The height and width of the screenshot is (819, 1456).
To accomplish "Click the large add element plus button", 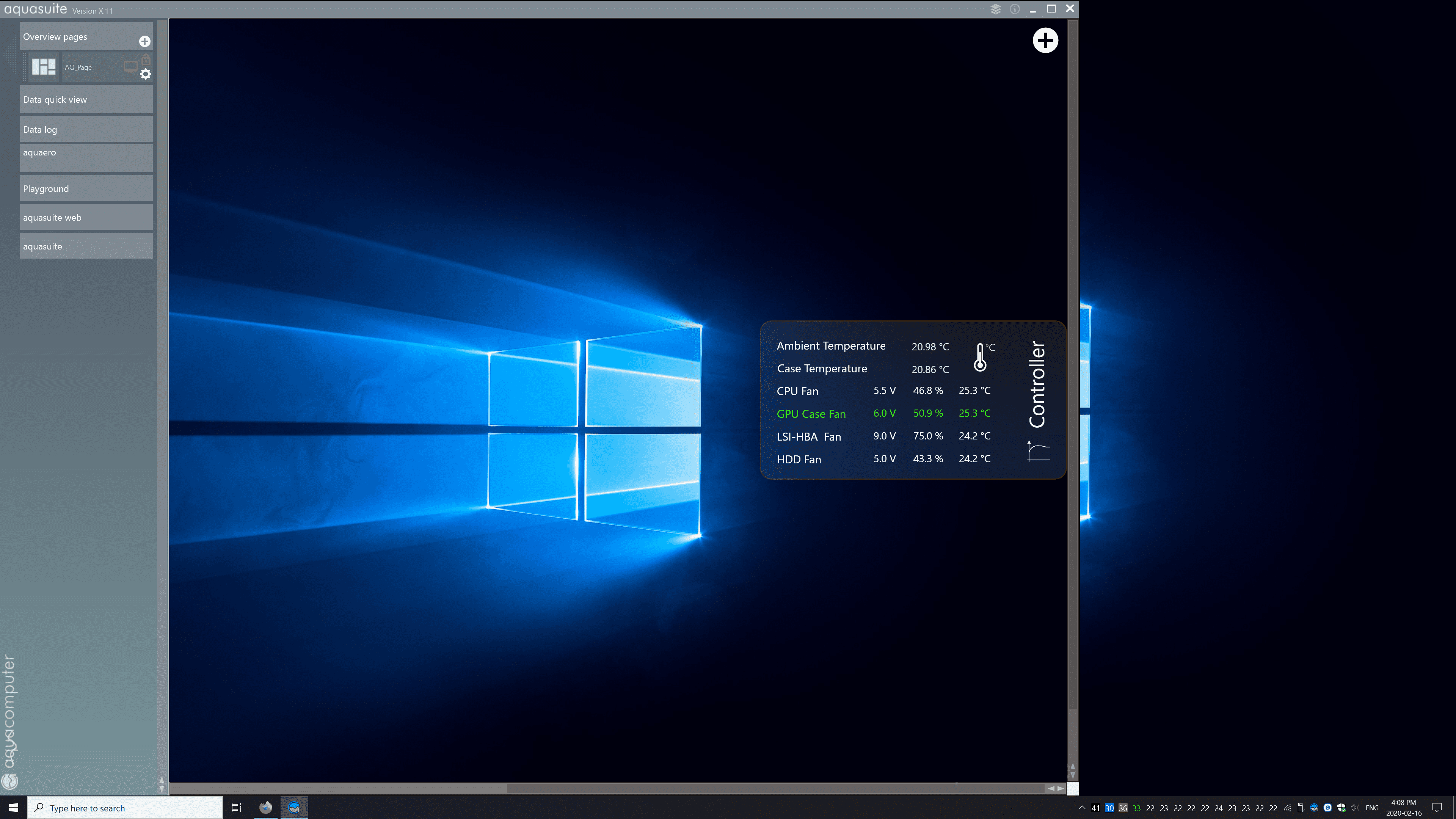I will [1045, 41].
